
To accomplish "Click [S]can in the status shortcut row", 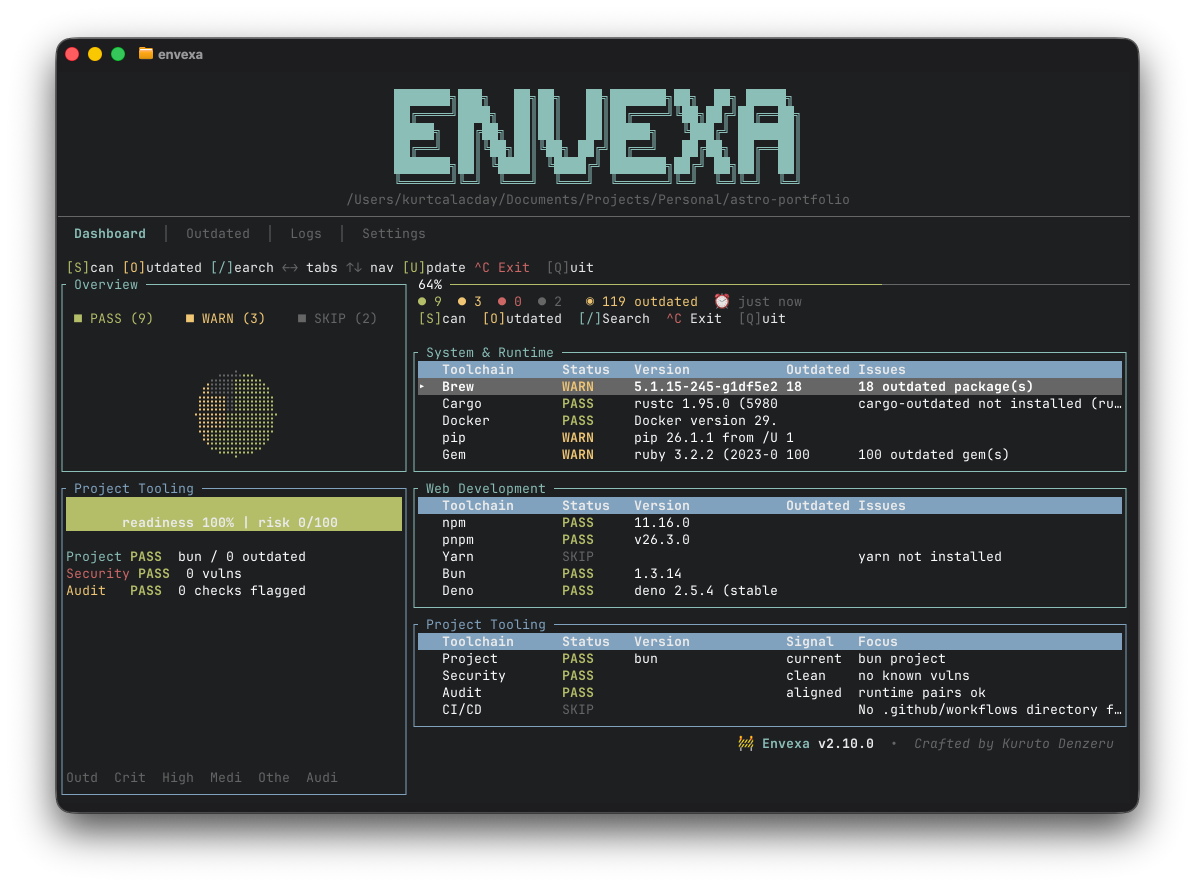I will (x=442, y=319).
